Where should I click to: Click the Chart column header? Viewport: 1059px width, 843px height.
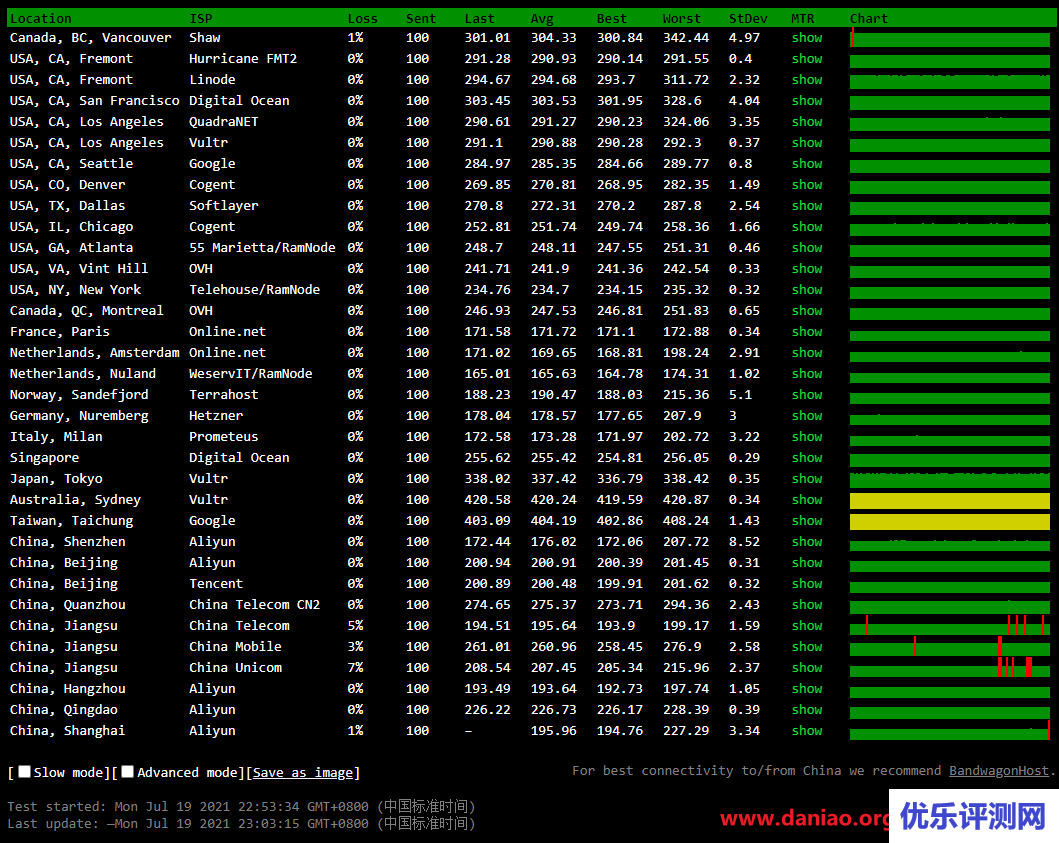(x=869, y=18)
